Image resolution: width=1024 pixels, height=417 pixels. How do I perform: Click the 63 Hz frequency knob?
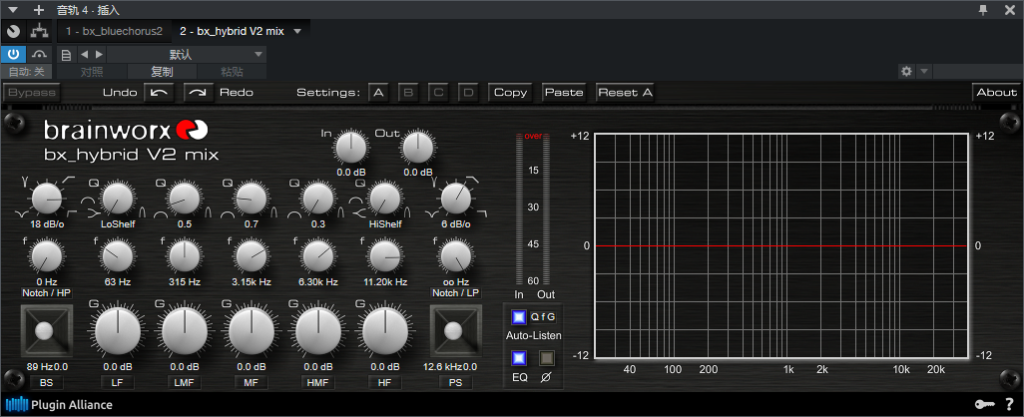coord(118,256)
